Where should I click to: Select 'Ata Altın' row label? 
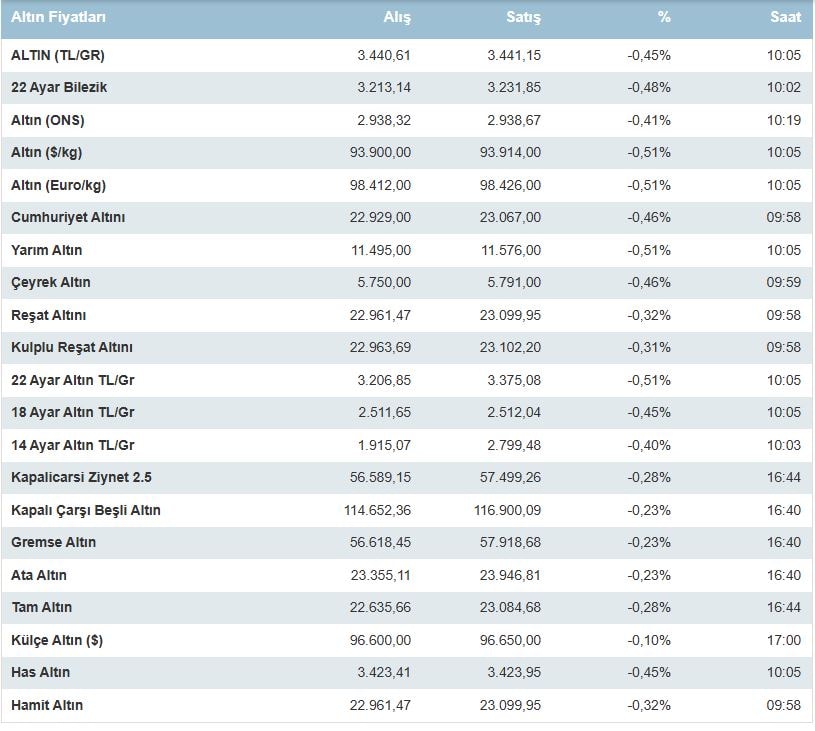38,575
